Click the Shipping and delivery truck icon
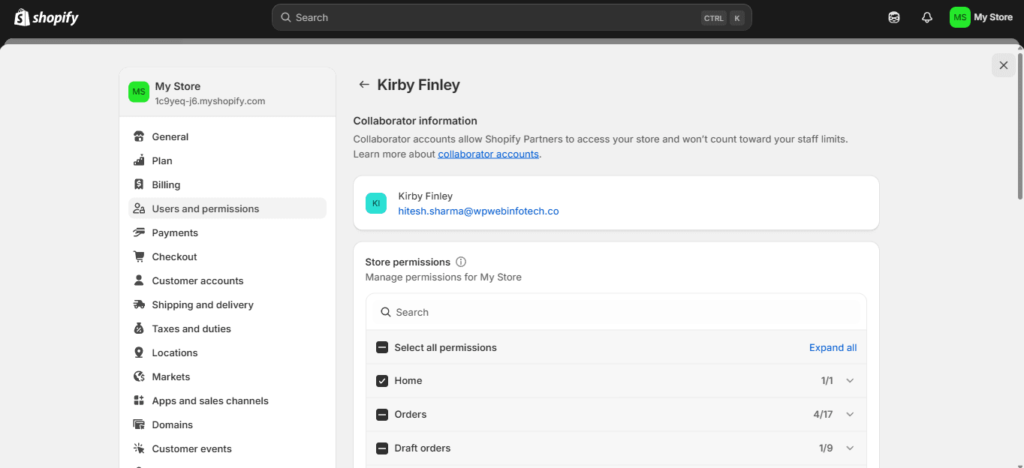Screen dimensions: 1024x468 coord(138,305)
